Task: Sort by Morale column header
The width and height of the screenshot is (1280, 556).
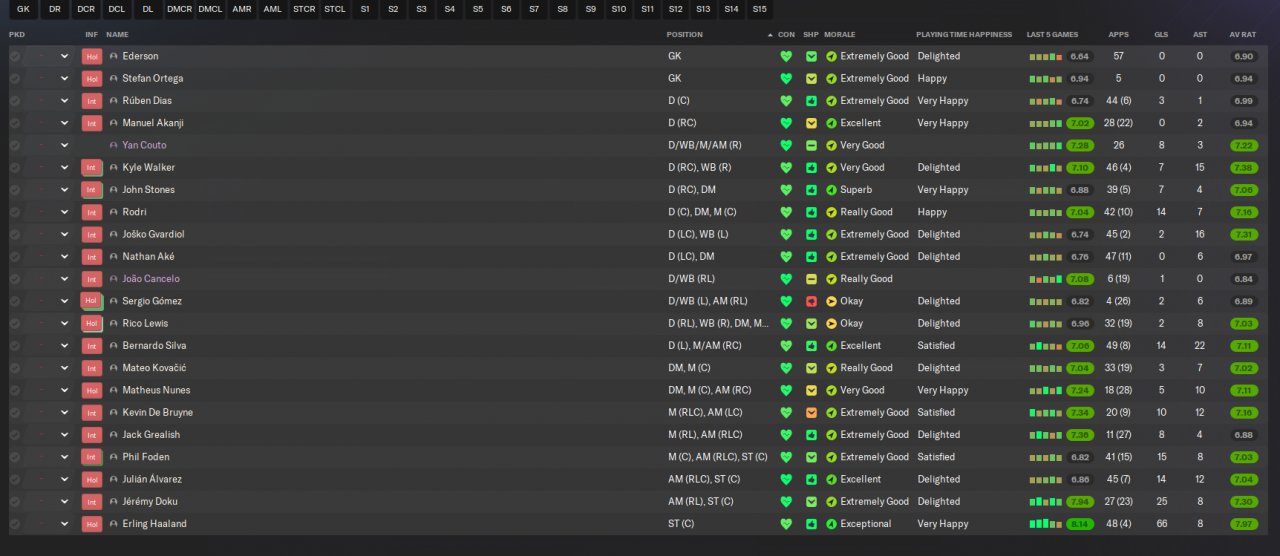Action: (841, 35)
